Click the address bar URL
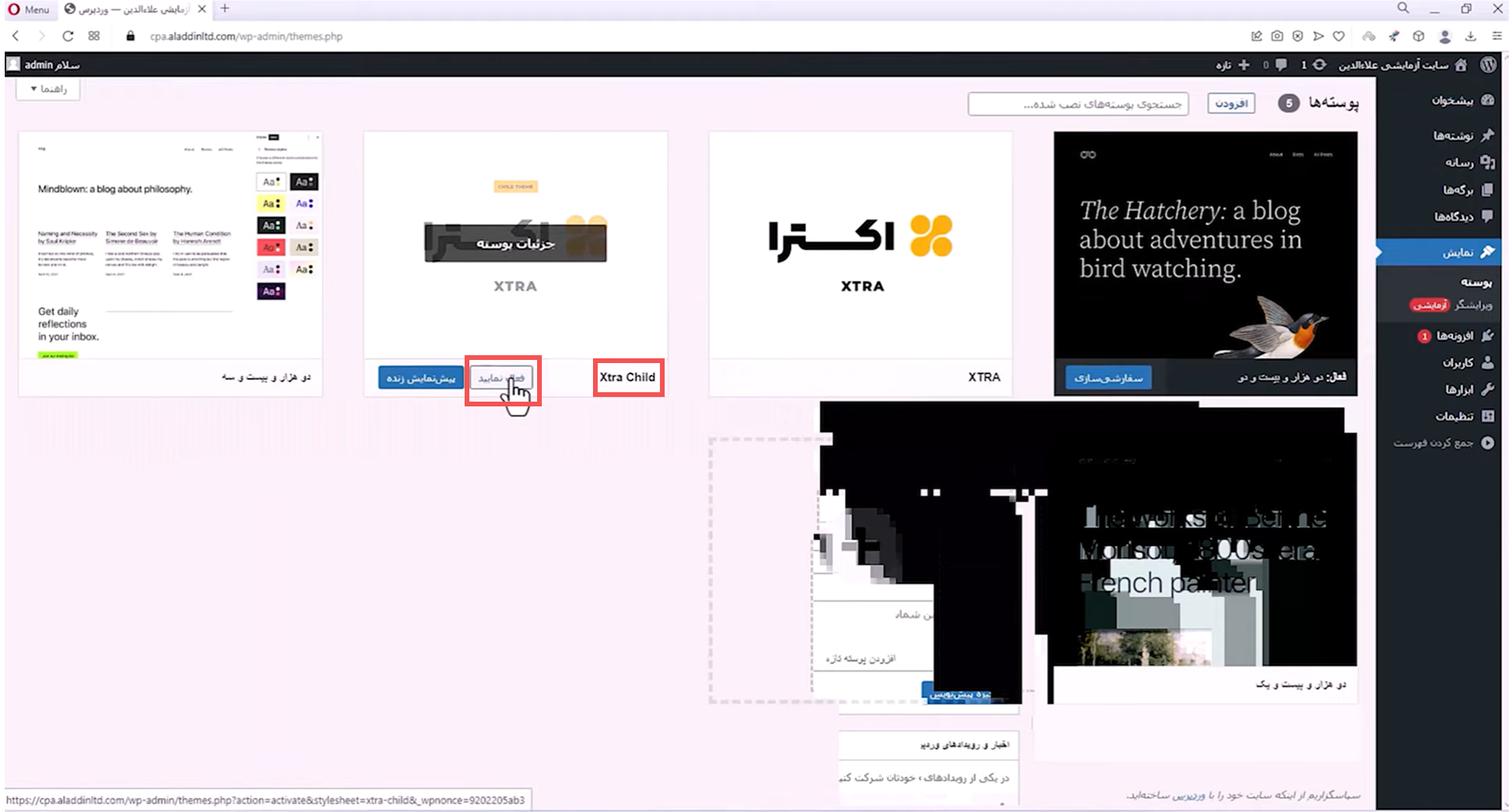The width and height of the screenshot is (1512, 812). (246, 36)
